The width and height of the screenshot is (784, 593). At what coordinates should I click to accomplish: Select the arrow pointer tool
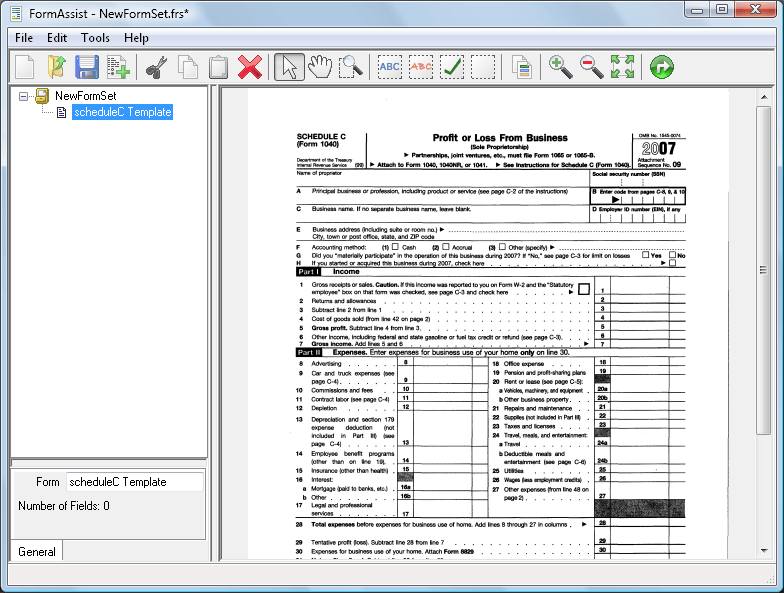pyautogui.click(x=290, y=67)
